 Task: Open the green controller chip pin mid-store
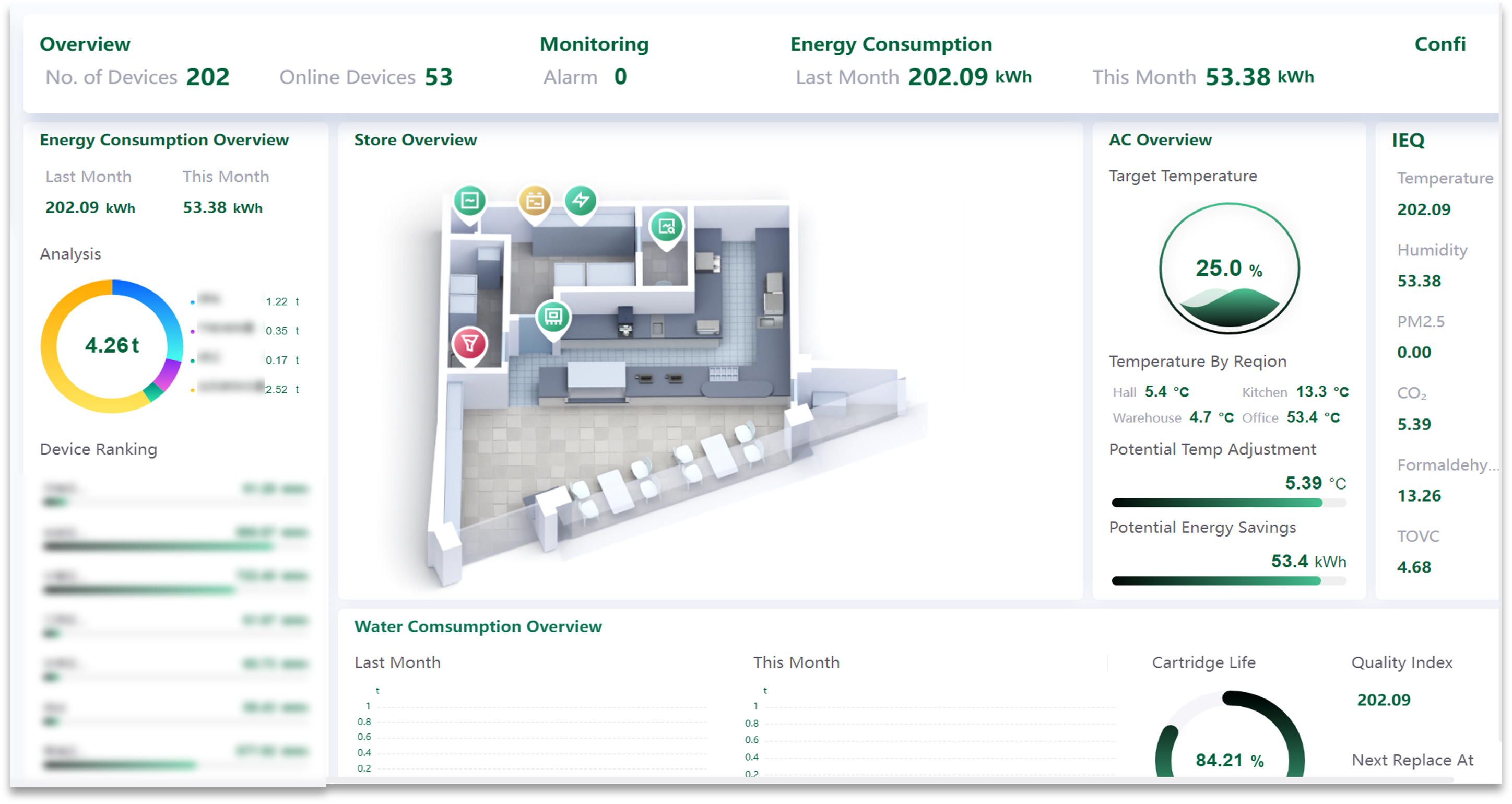[x=553, y=317]
